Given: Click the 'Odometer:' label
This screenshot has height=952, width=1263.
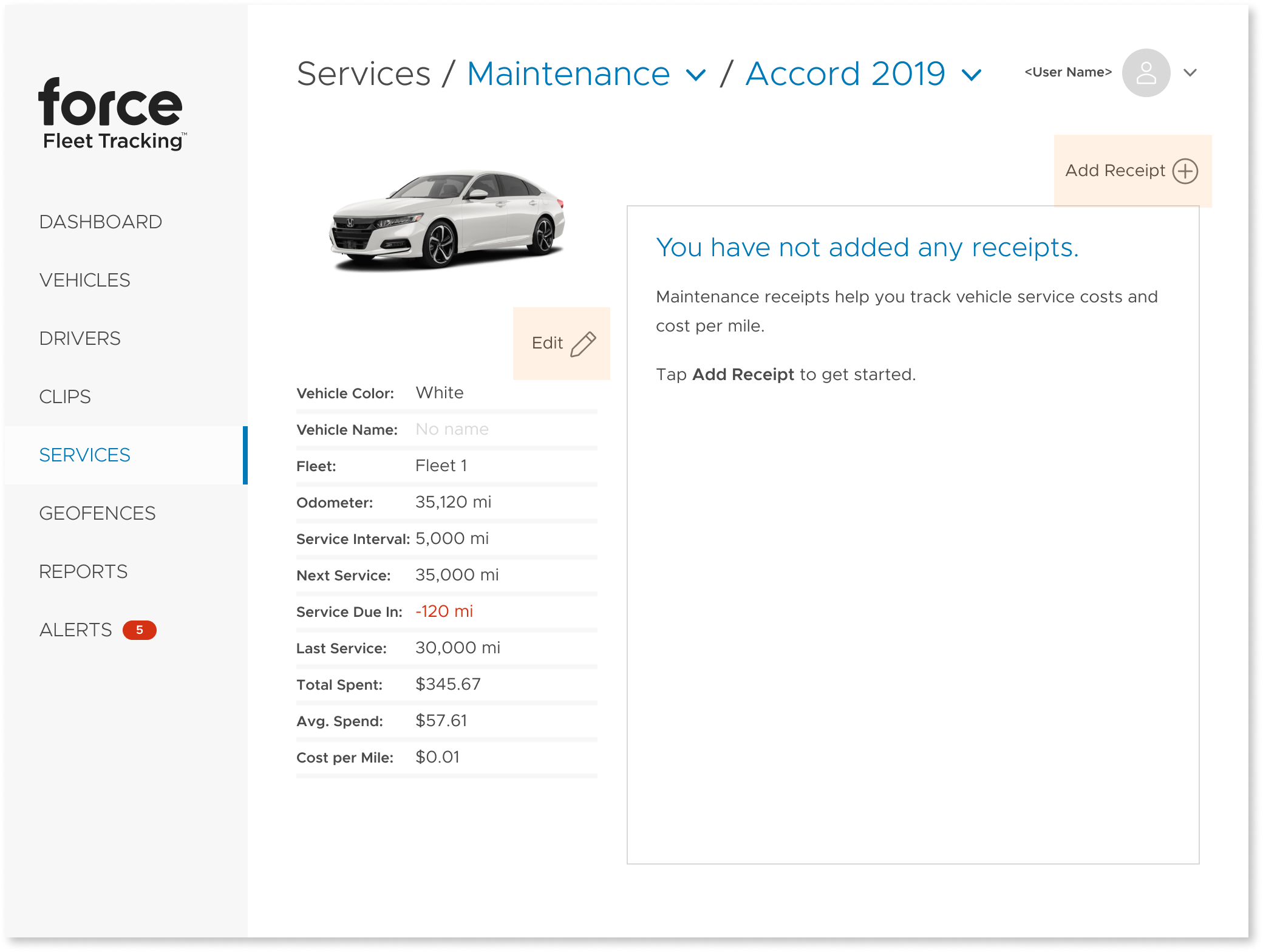Looking at the screenshot, I should tap(335, 503).
